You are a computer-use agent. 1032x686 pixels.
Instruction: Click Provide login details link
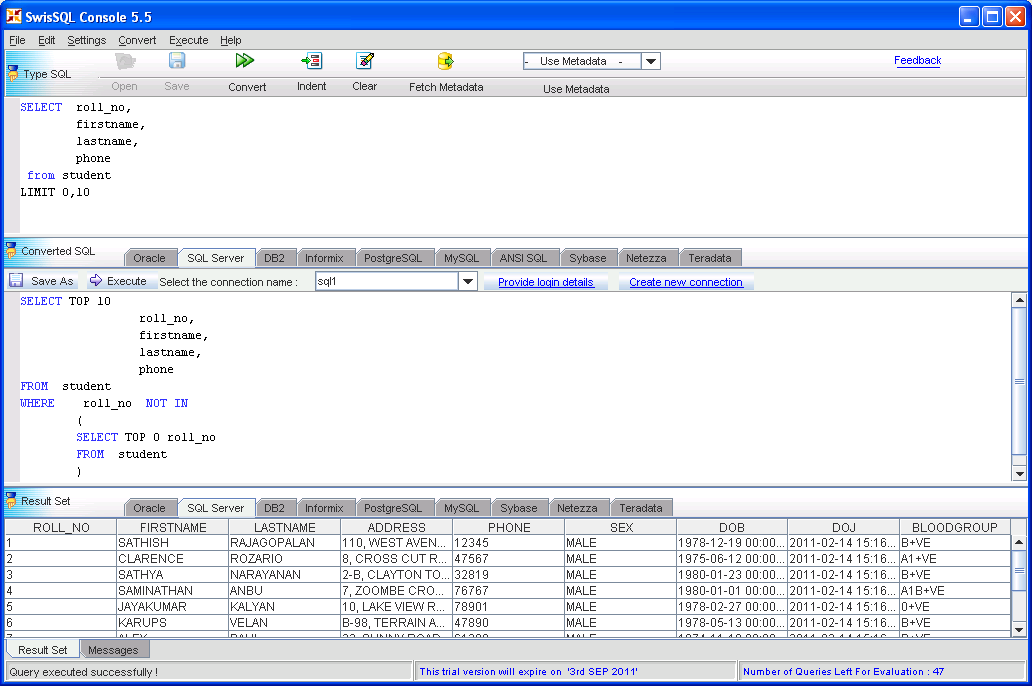[x=546, y=282]
